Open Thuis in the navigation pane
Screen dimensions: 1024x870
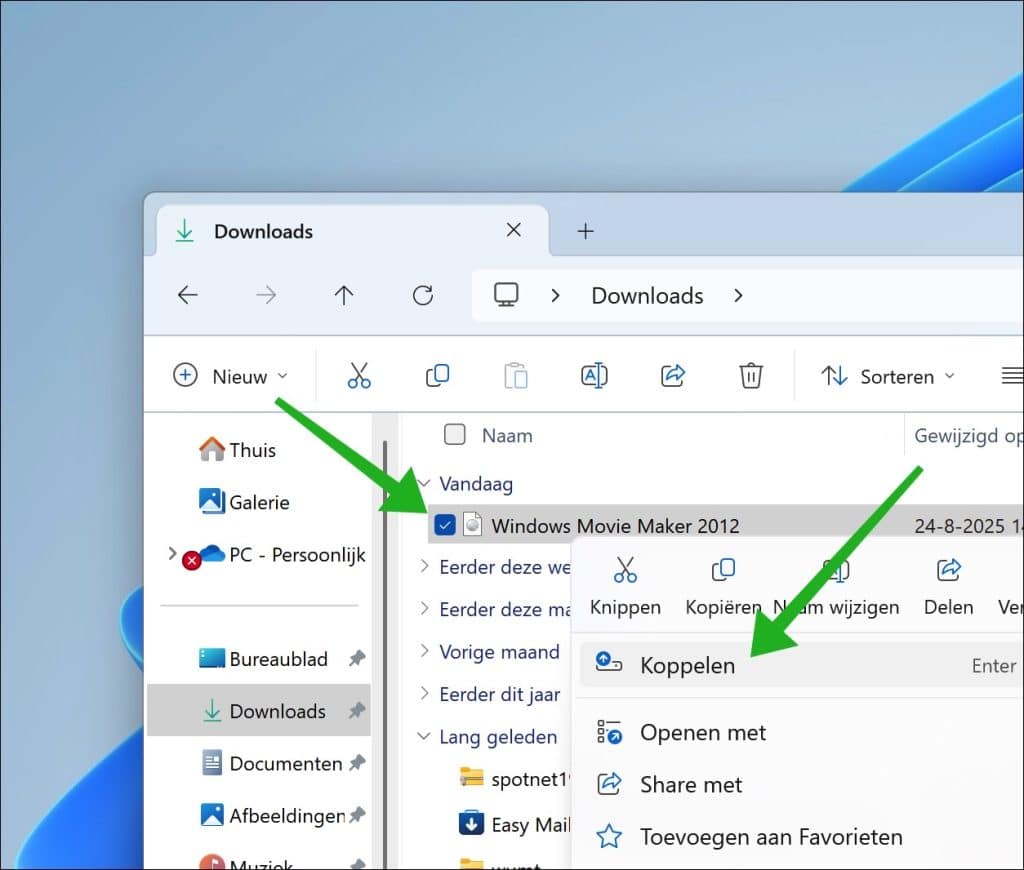tap(237, 450)
